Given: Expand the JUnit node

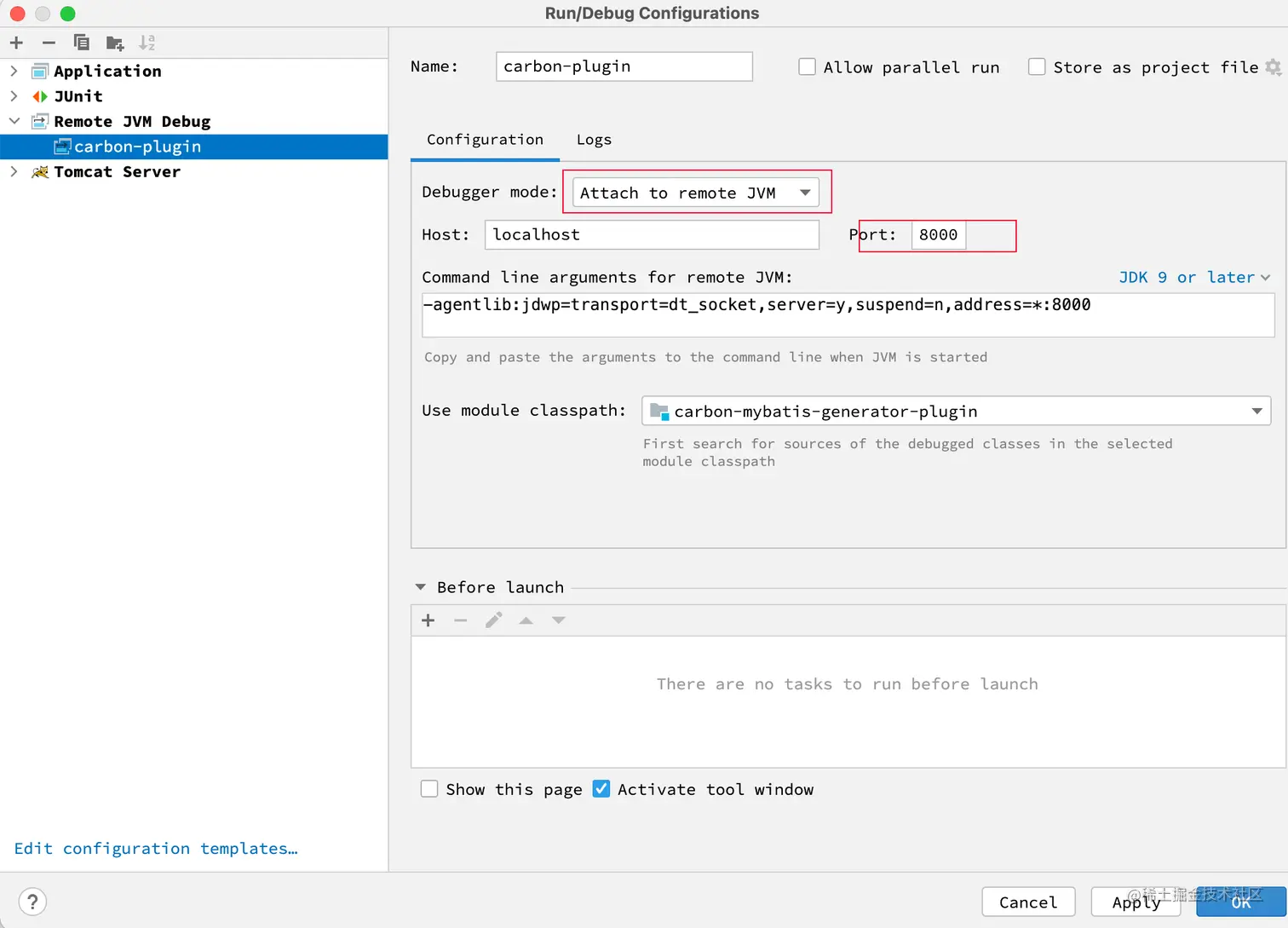Looking at the screenshot, I should pos(14,96).
